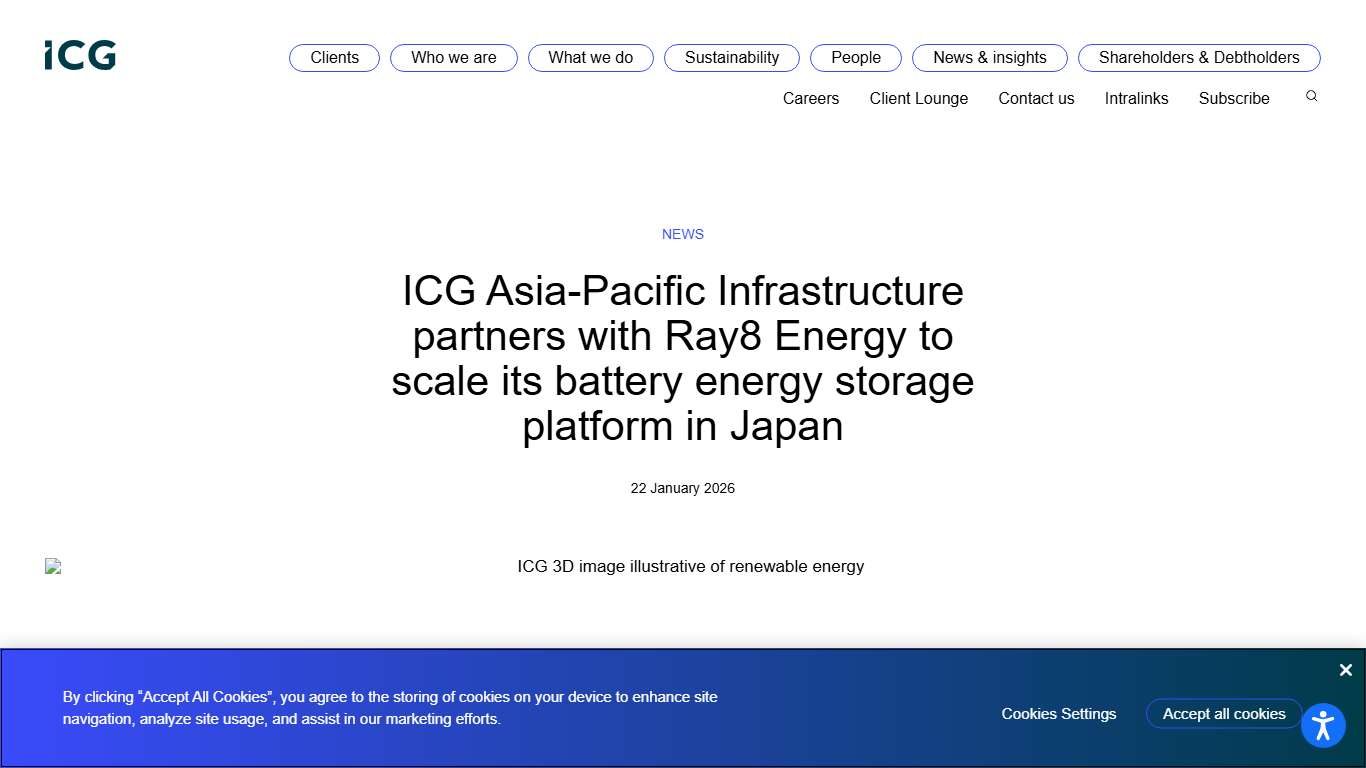Open the Cookies Settings dialog
Viewport: 1366px width, 768px height.
[1059, 713]
